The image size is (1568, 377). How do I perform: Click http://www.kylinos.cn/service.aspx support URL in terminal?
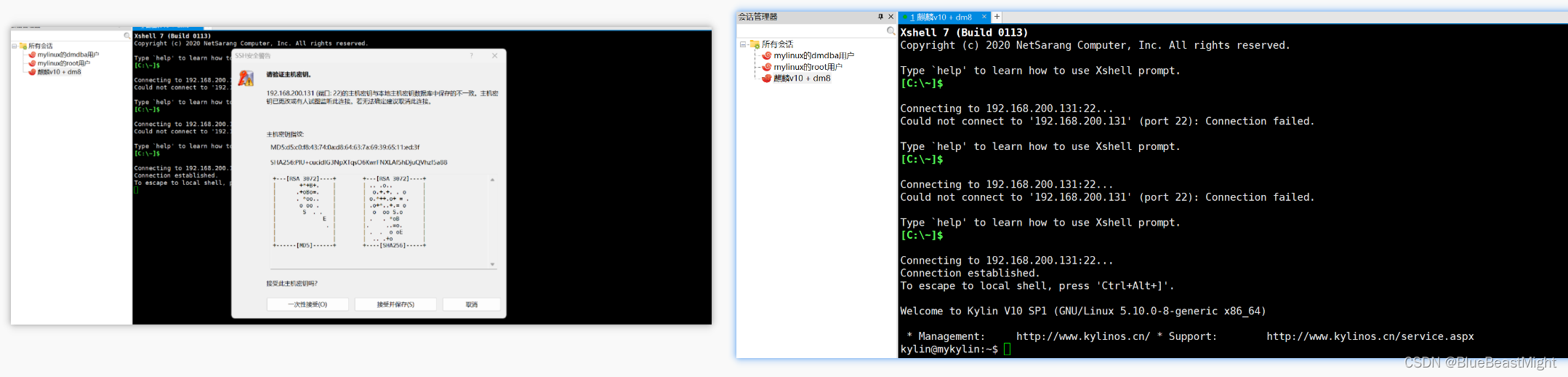click(1370, 336)
